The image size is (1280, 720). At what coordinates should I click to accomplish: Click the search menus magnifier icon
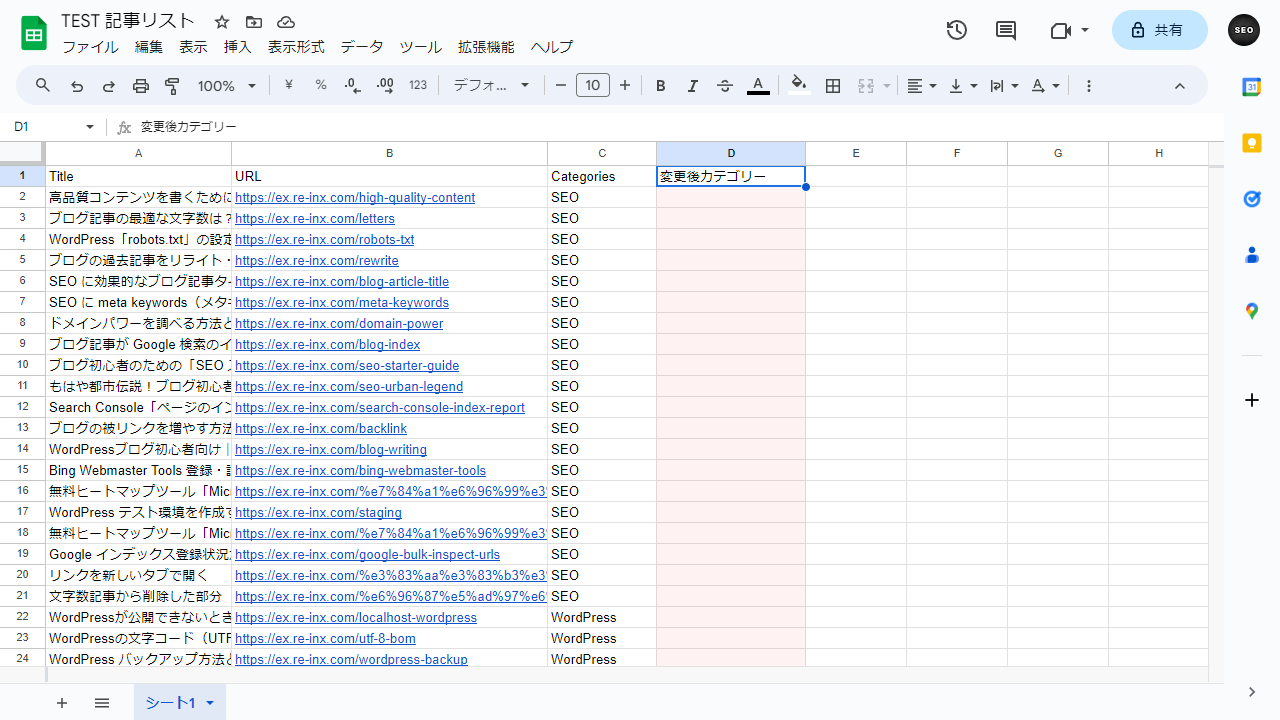click(43, 86)
